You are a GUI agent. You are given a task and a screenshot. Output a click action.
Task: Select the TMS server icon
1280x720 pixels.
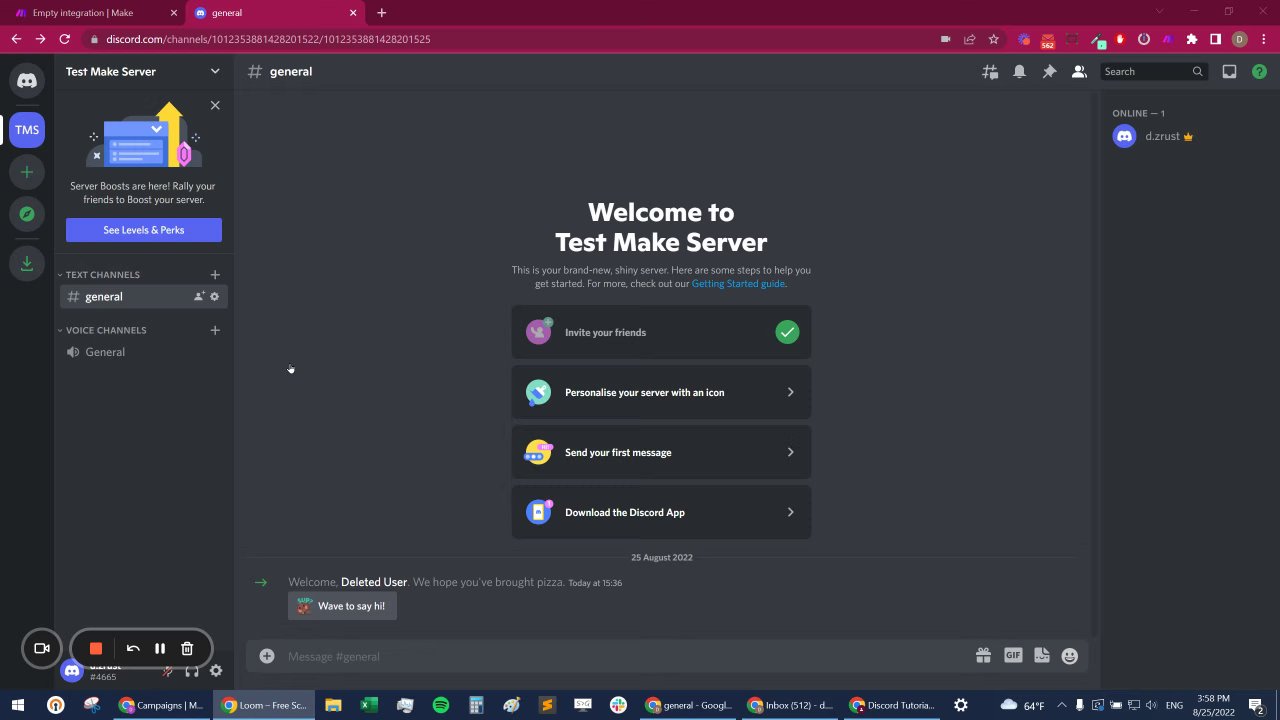point(27,130)
